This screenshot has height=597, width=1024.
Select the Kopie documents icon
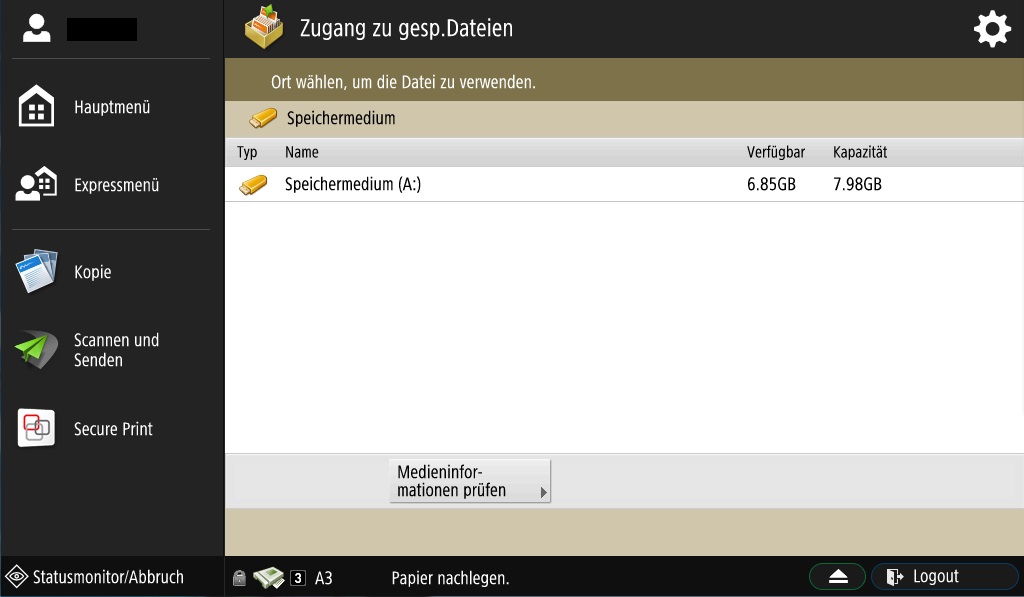(37, 270)
